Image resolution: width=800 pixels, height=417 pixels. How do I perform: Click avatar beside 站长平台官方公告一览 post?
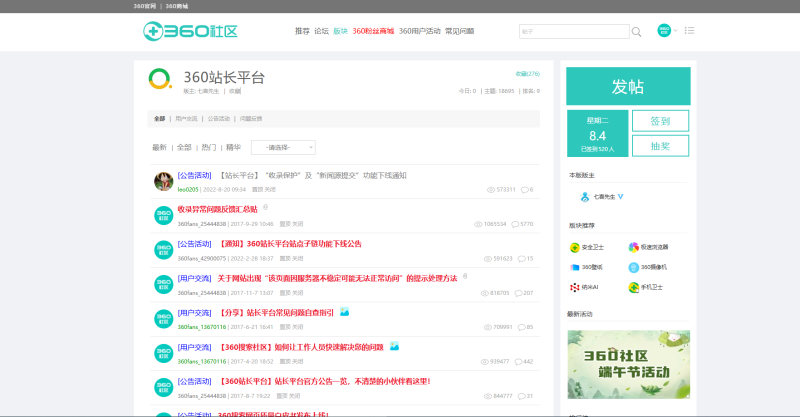tap(164, 387)
